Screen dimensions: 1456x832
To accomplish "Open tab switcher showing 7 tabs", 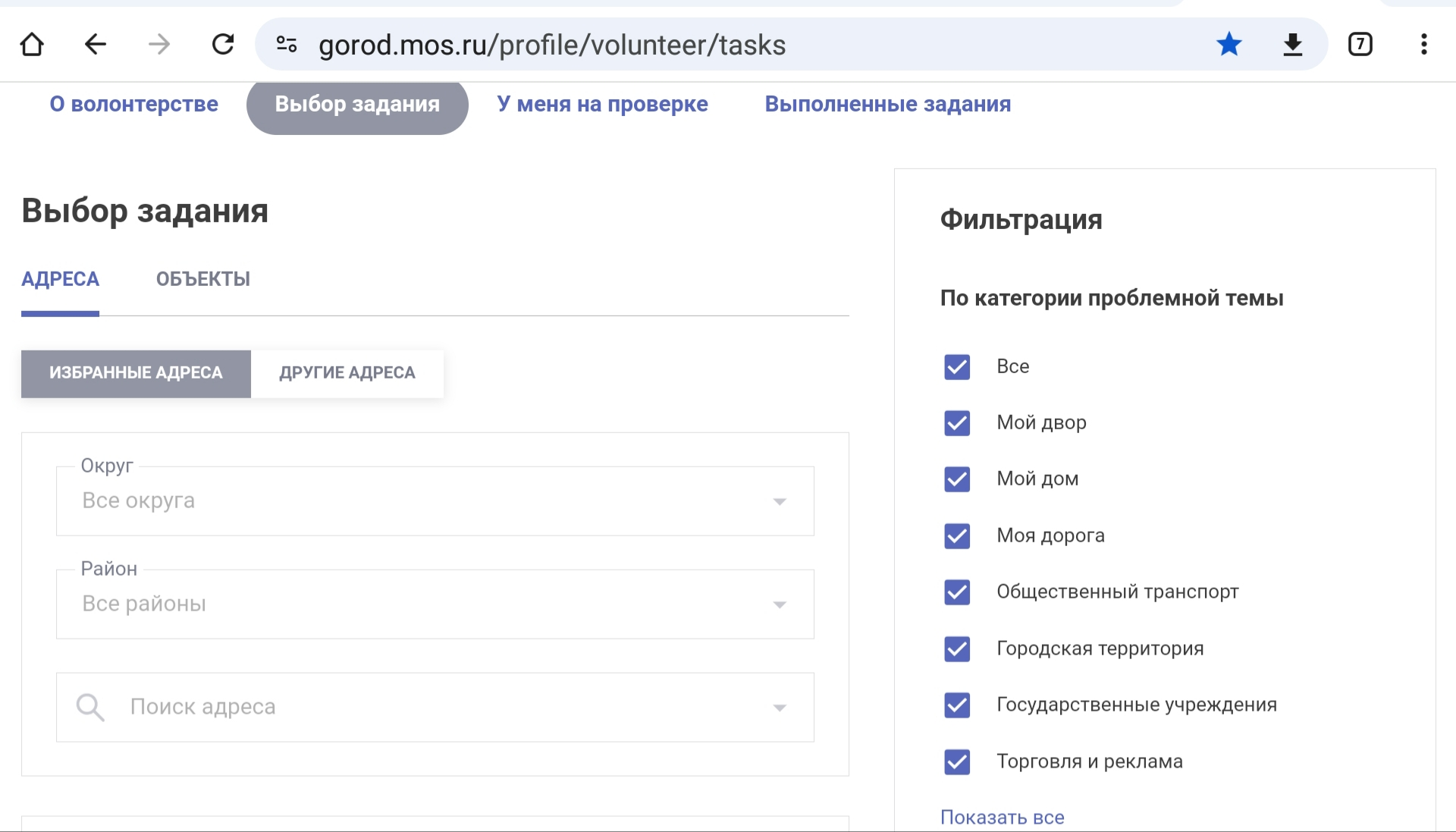I will [1360, 45].
